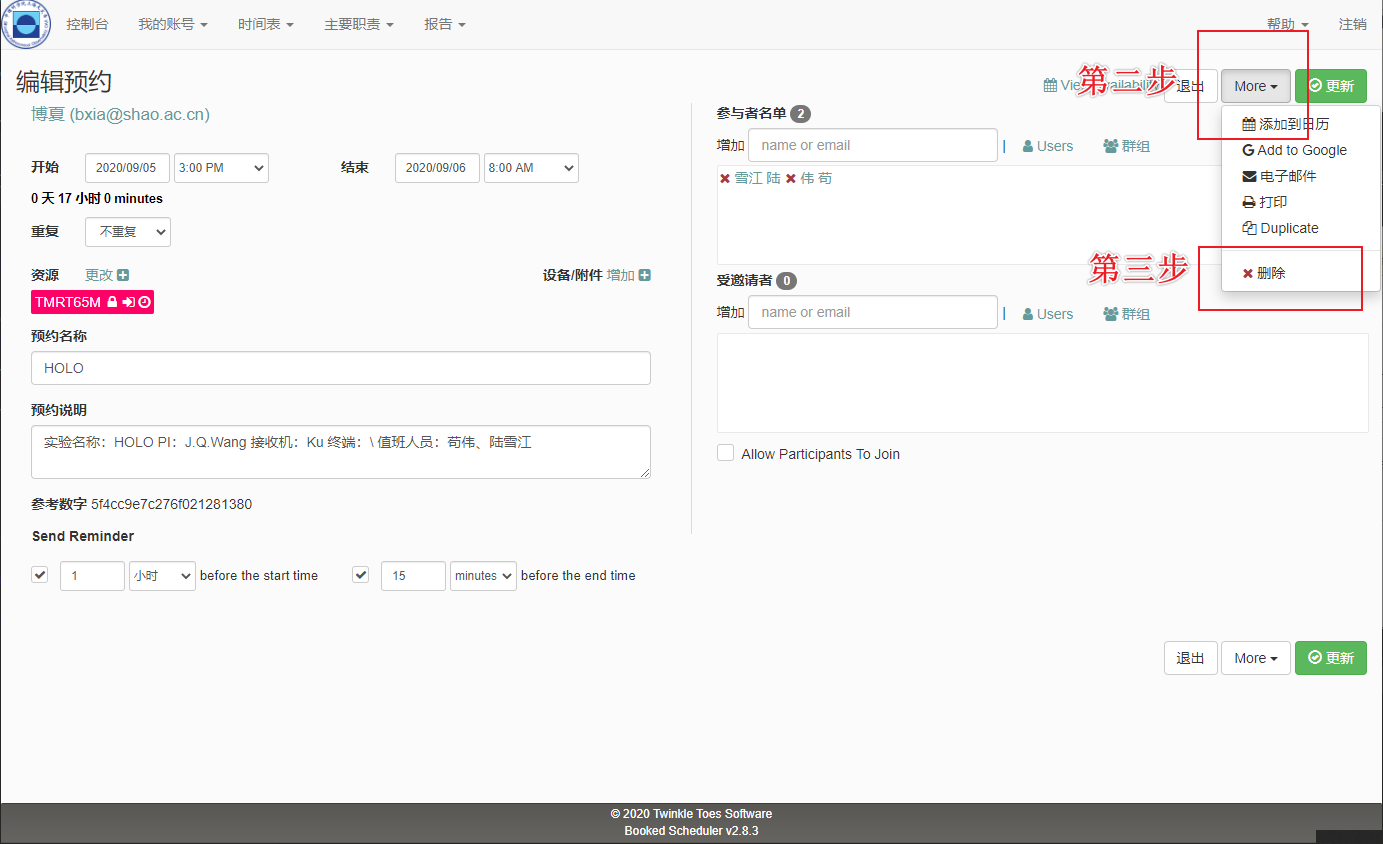Click the plus icon beside 设备/附件 增加

(645, 275)
